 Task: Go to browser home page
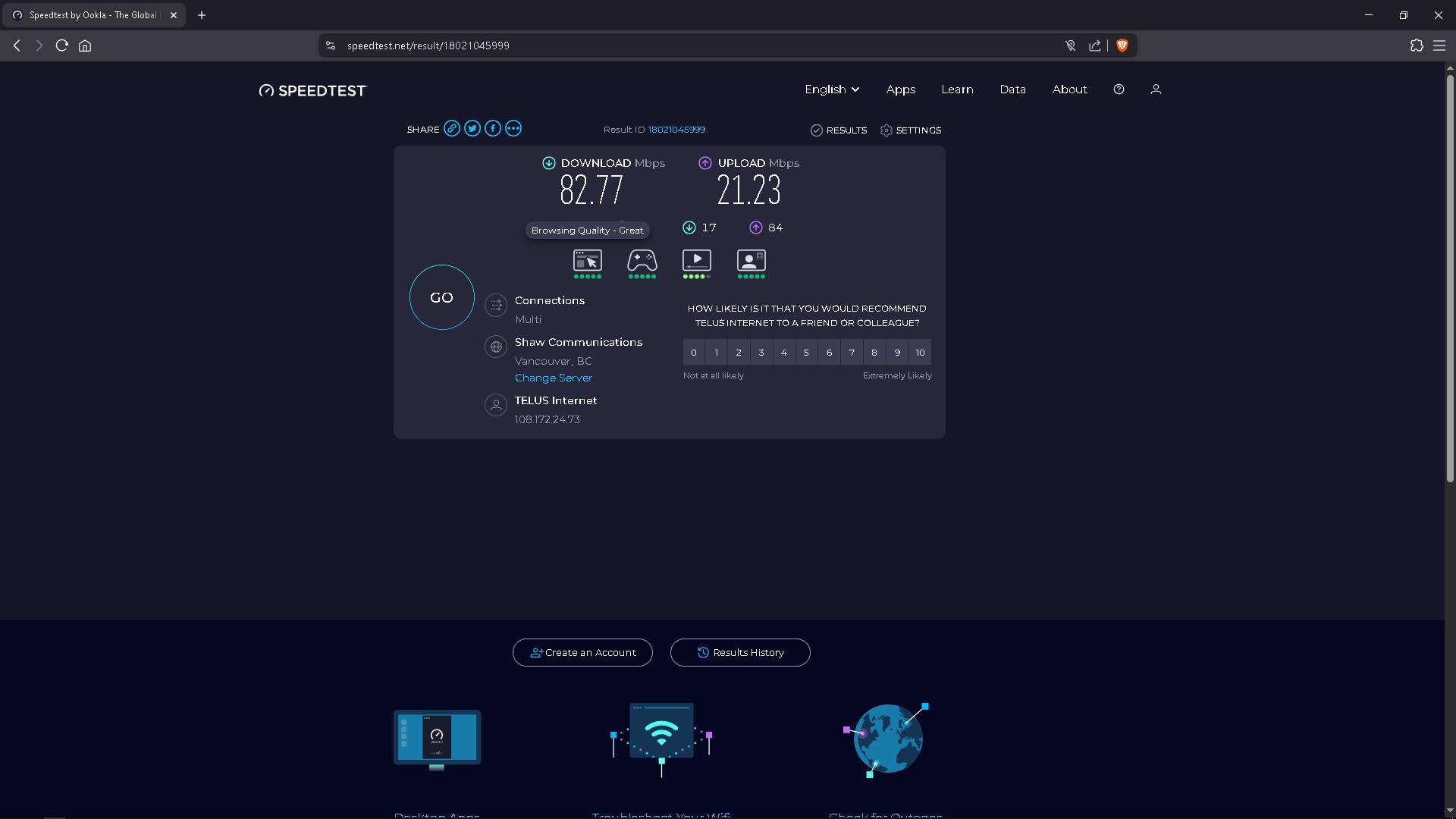[x=85, y=45]
